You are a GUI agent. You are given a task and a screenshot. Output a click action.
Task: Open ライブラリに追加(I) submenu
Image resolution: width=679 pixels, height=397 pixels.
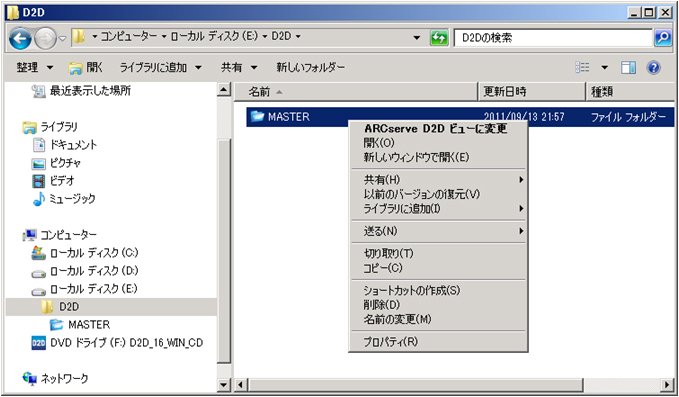point(438,209)
